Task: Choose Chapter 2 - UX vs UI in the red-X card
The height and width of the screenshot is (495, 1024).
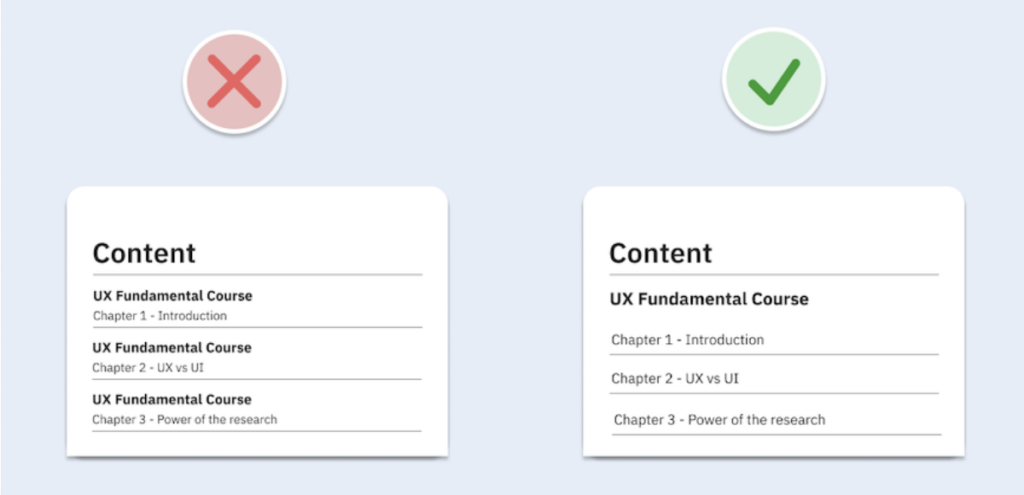Action: 148,368
